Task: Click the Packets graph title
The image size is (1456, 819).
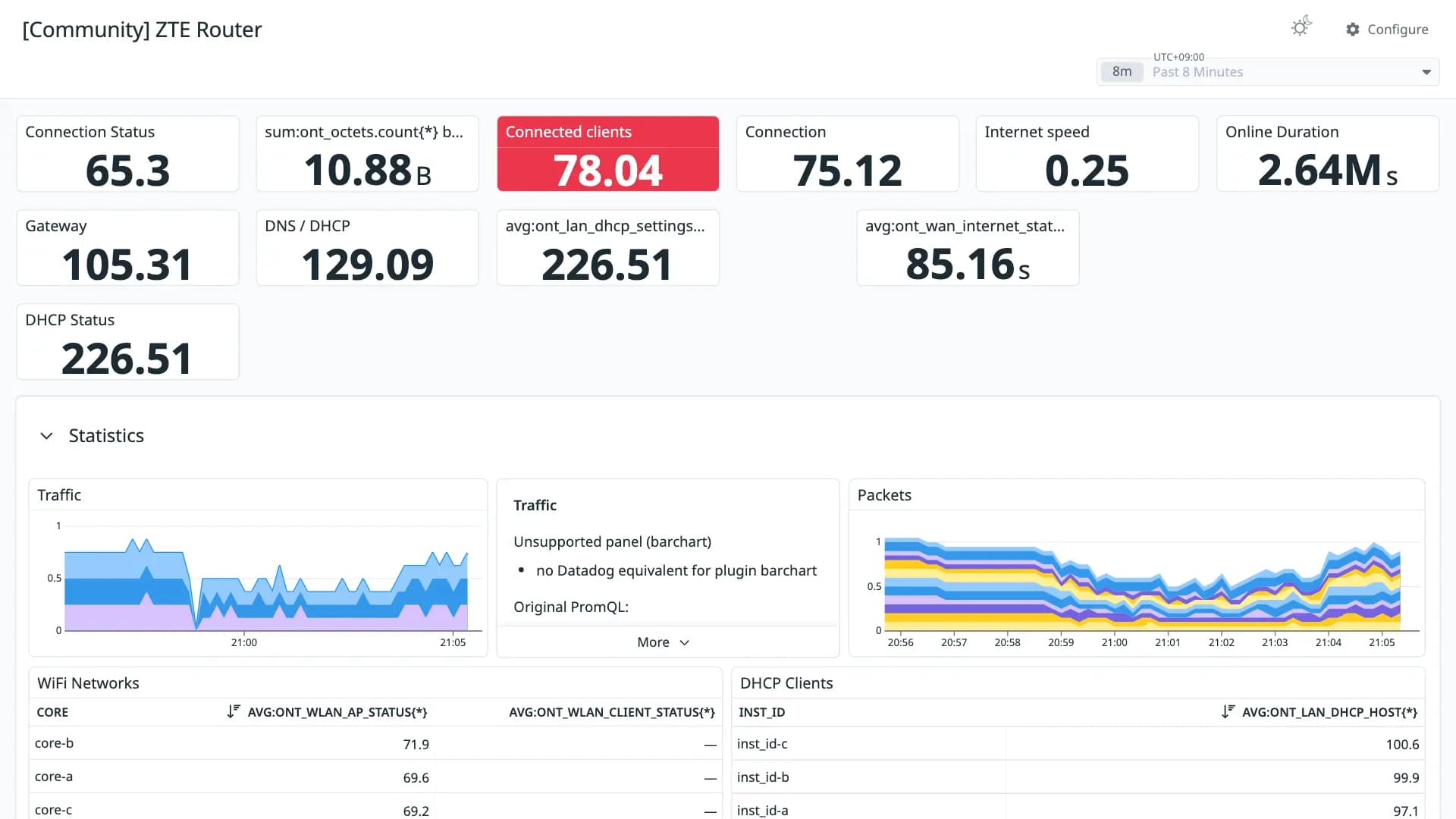Action: coord(884,495)
